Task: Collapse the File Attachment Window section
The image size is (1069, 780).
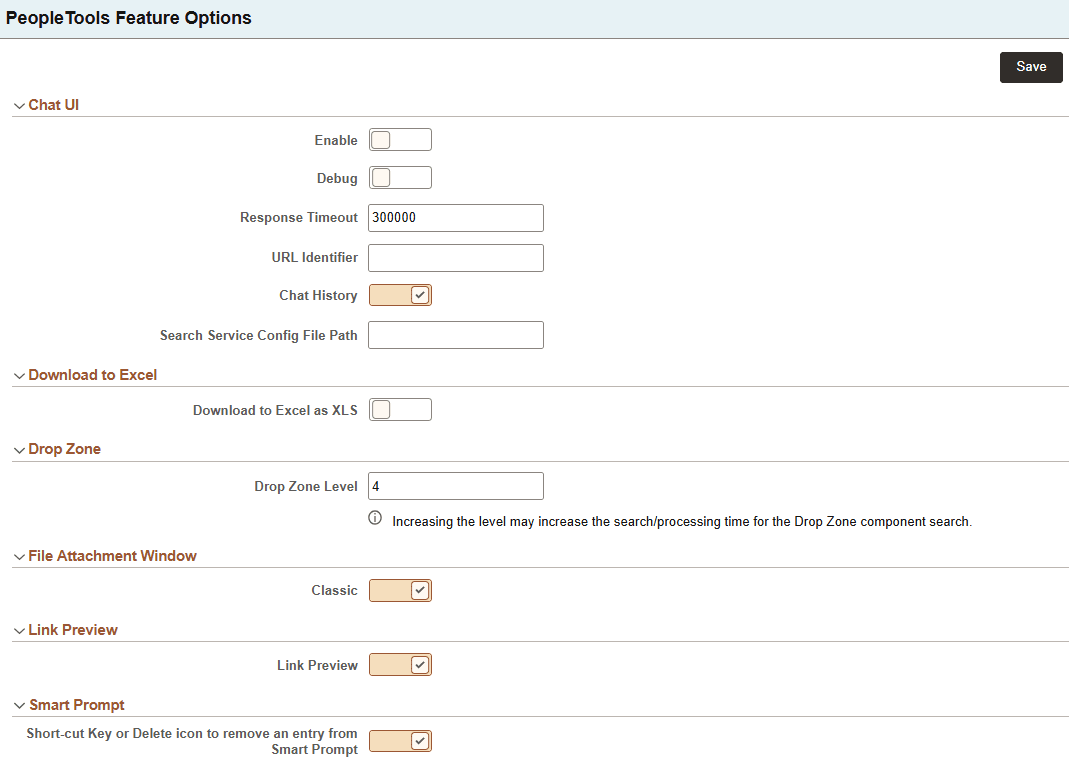Action: pyautogui.click(x=19, y=557)
